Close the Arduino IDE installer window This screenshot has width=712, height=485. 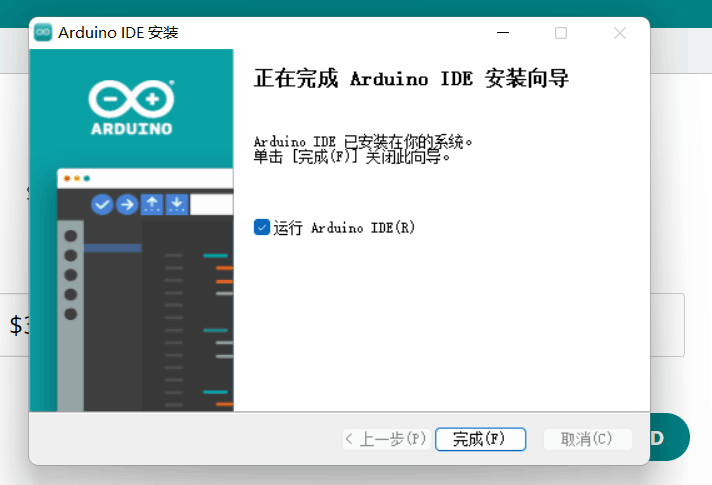(x=620, y=33)
